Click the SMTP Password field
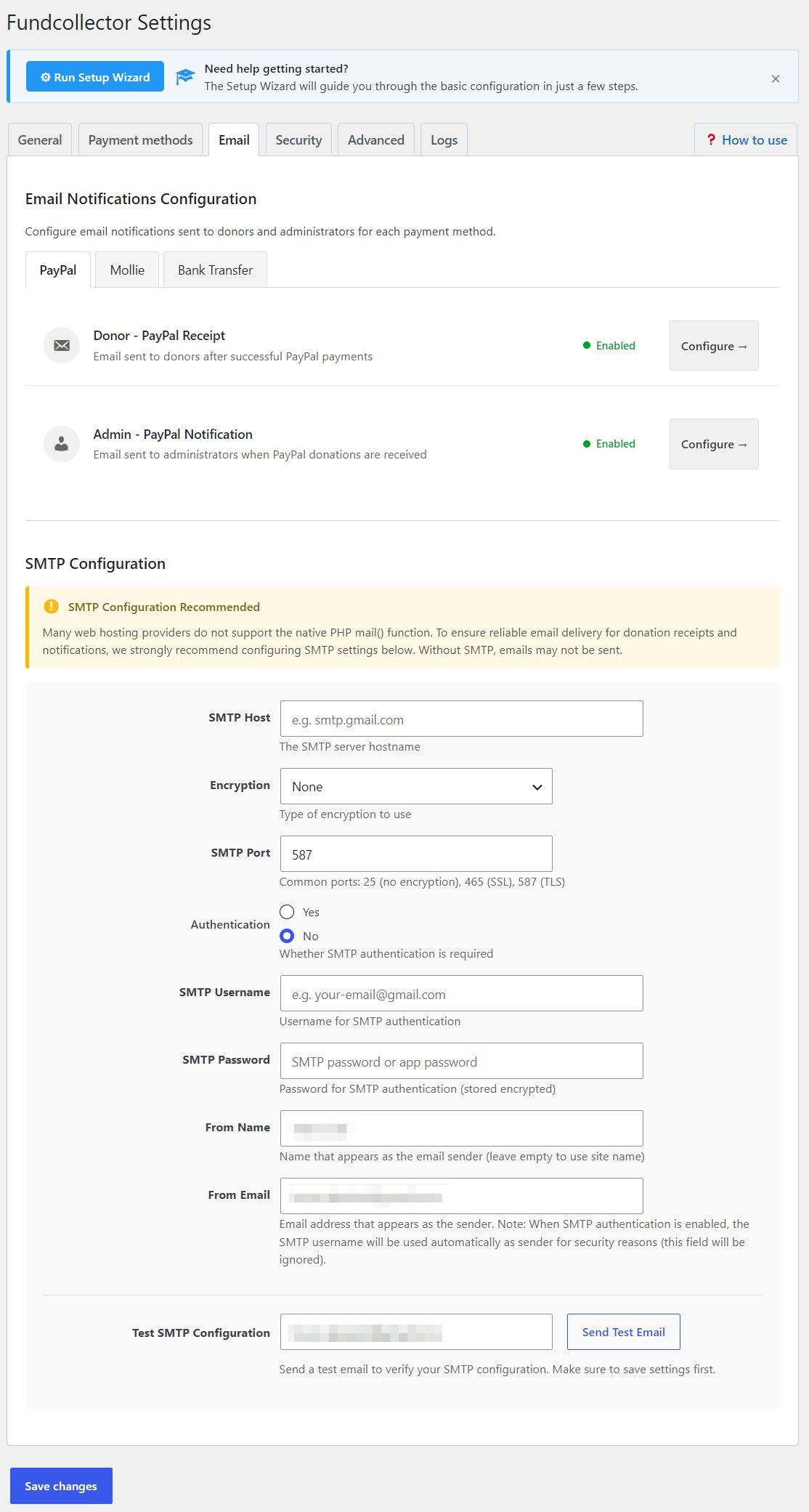The image size is (809, 1512). click(x=462, y=1061)
